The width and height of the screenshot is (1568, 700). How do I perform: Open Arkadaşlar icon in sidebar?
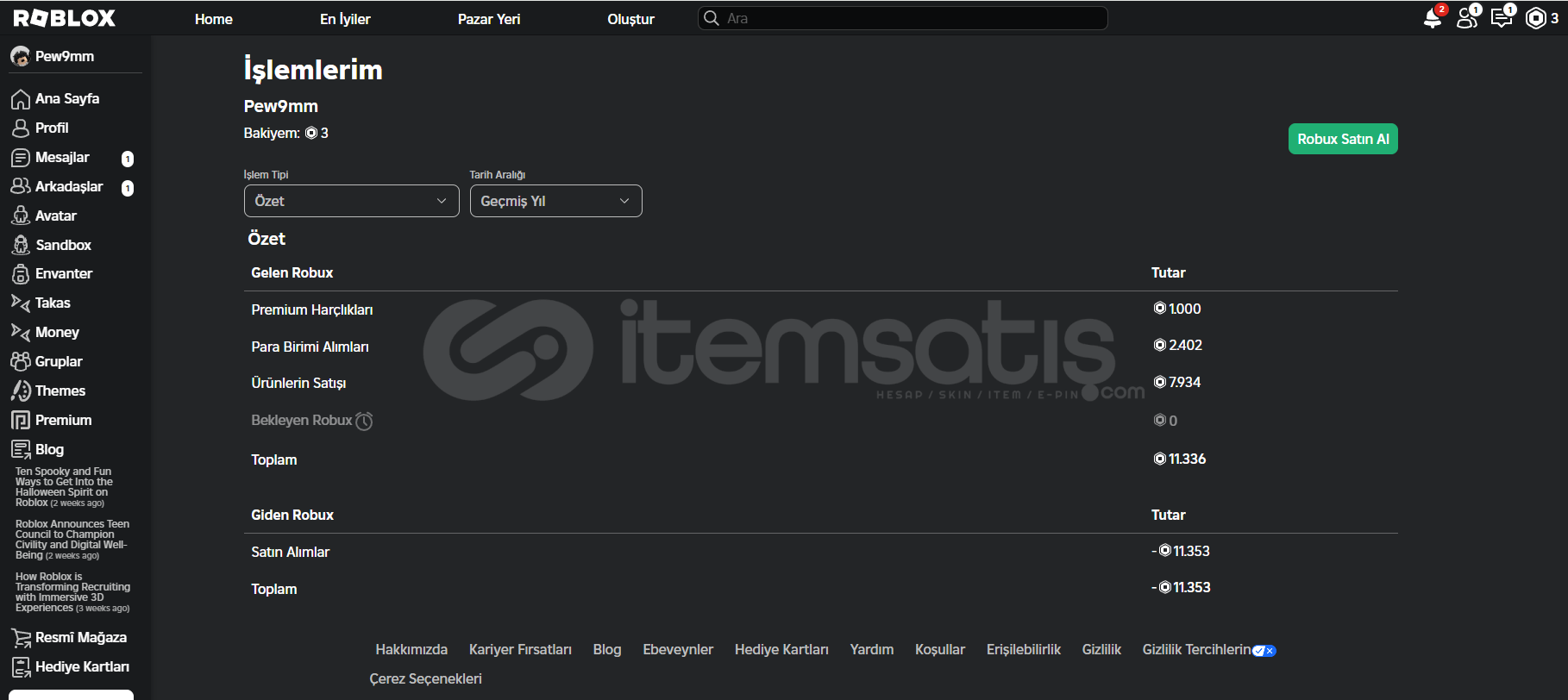coord(21,186)
